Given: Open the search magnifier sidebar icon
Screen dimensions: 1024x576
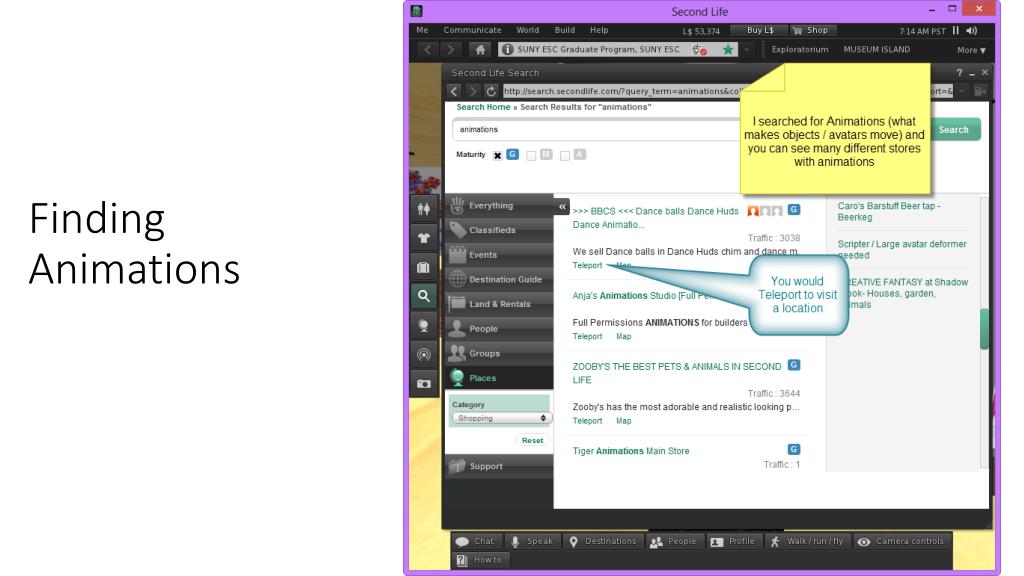Looking at the screenshot, I should [x=424, y=296].
